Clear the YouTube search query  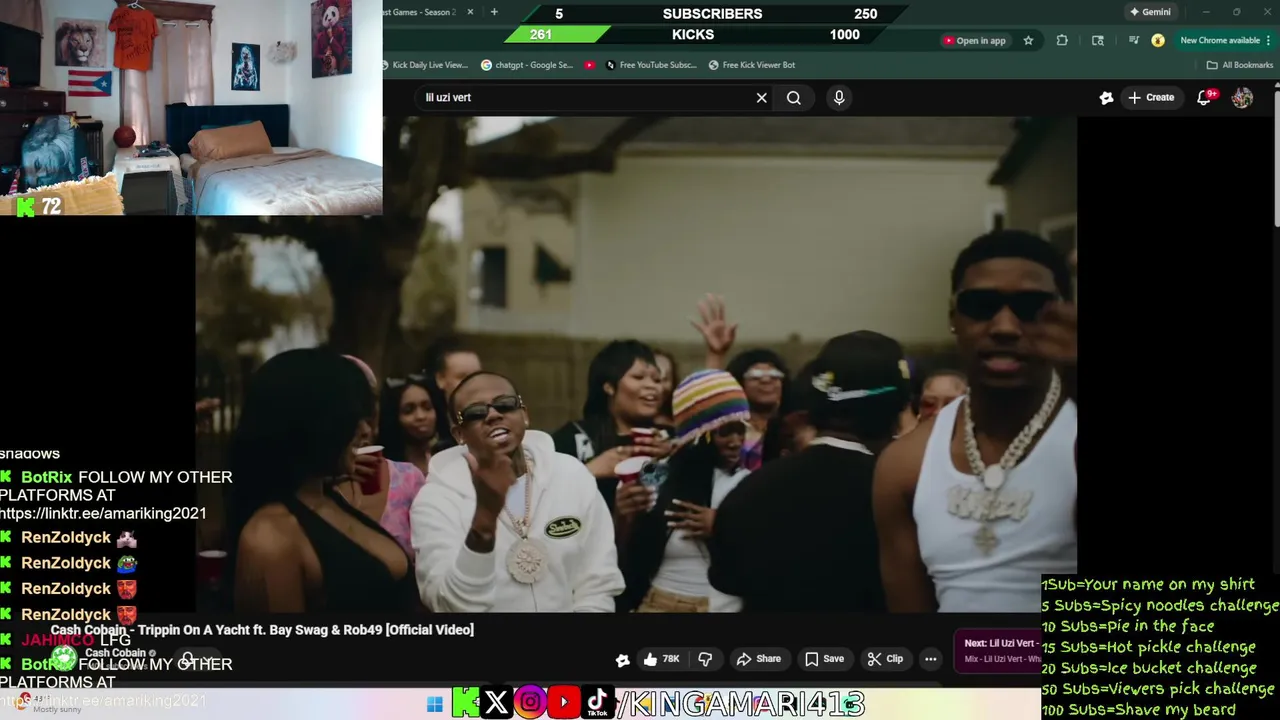coord(762,97)
